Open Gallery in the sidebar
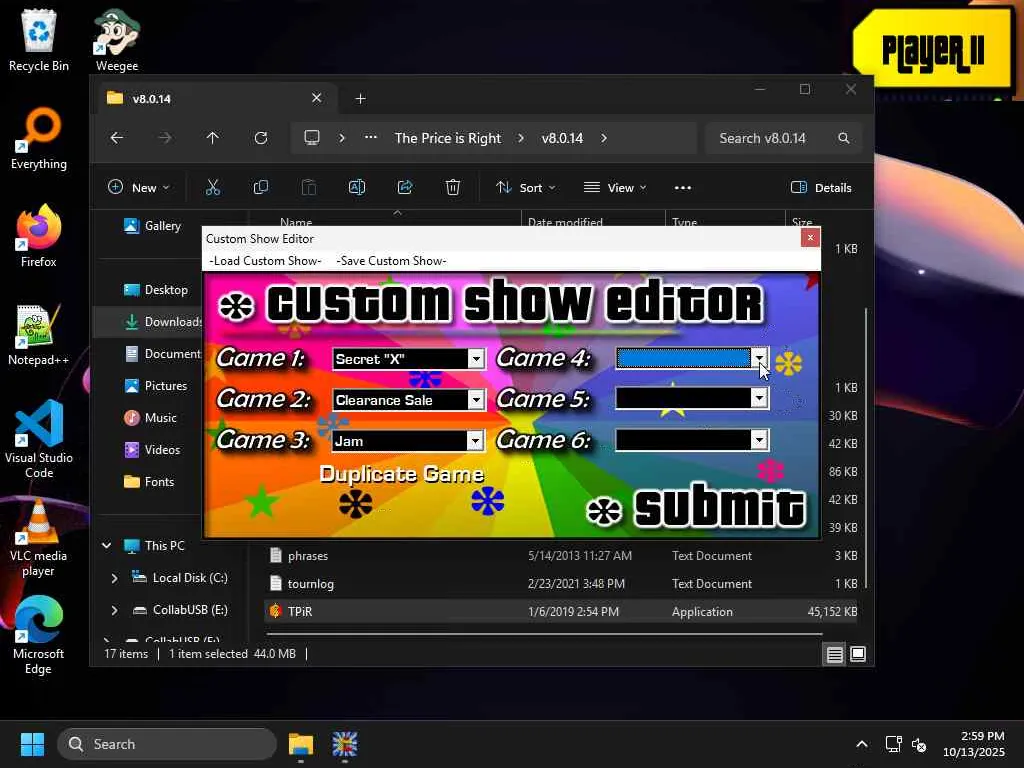 coord(152,225)
